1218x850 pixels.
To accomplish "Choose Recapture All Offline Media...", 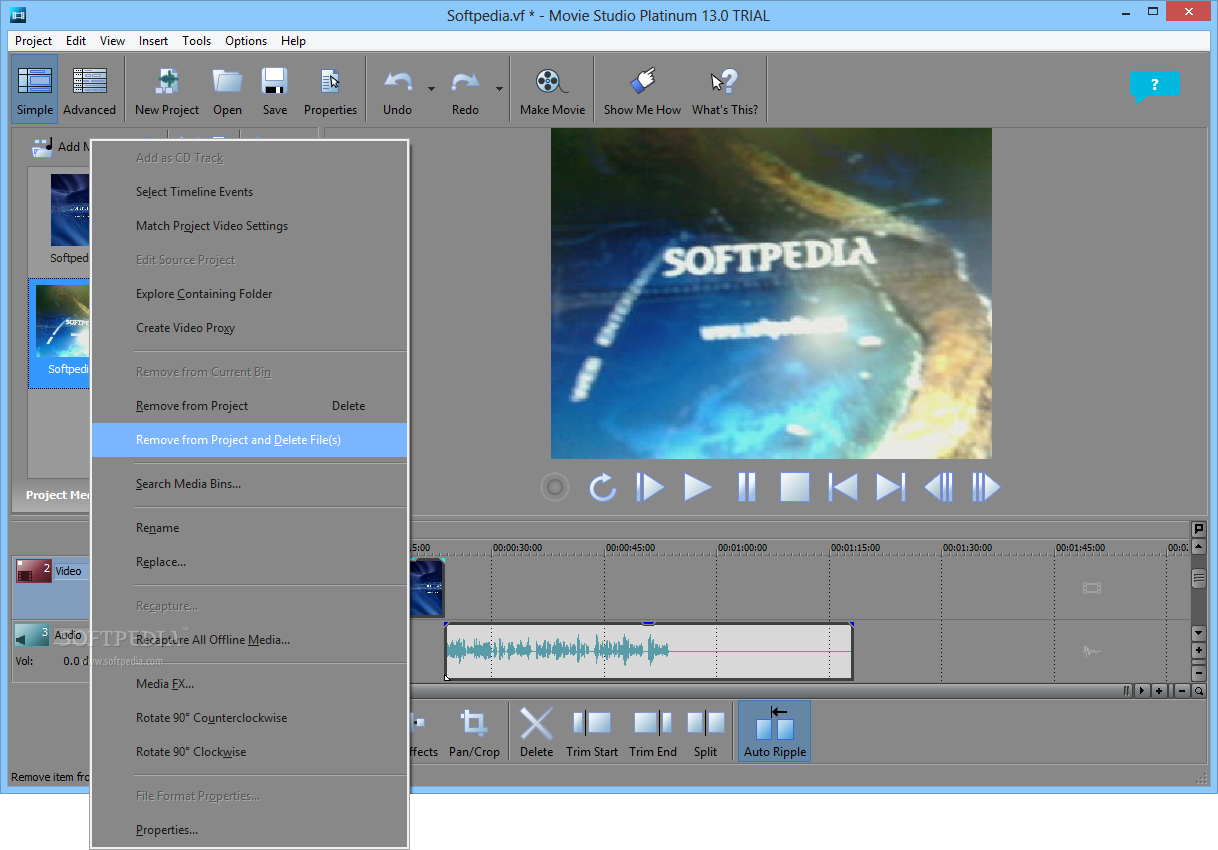I will (x=249, y=640).
